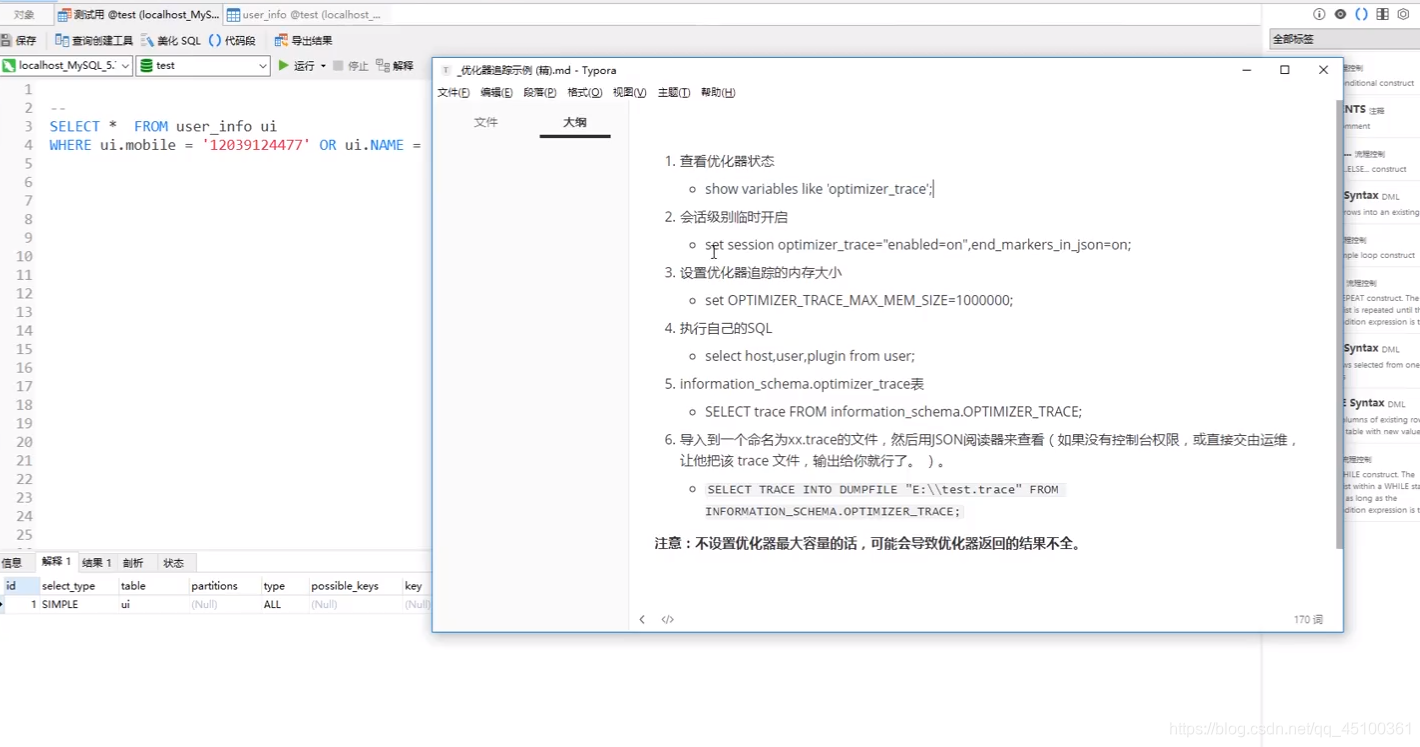Open the 查询创建工具 query builder
The height and width of the screenshot is (747, 1420).
pyautogui.click(x=94, y=40)
